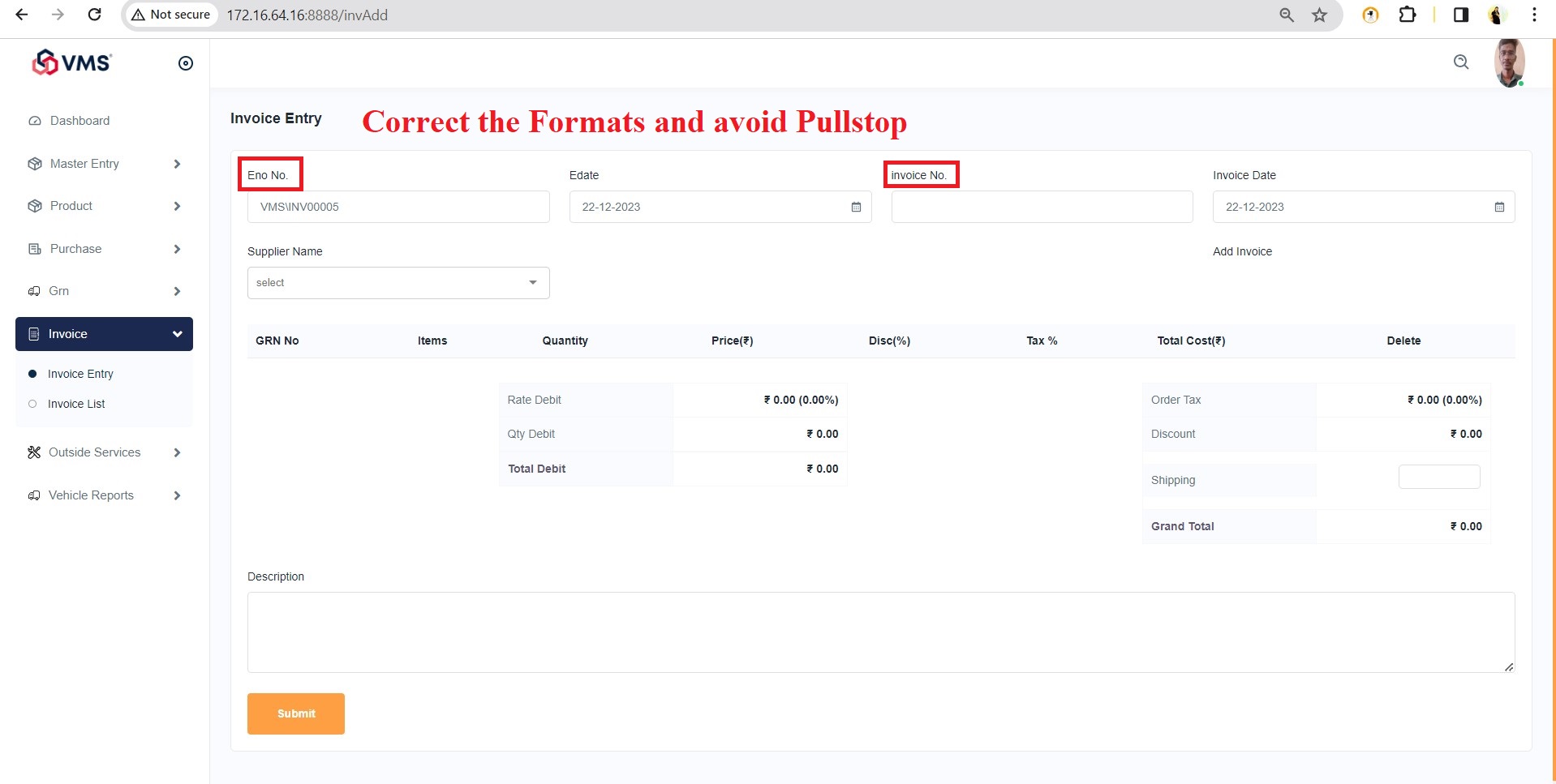1556x784 pixels.
Task: Click the Purchase sidebar icon
Action: coord(35,249)
